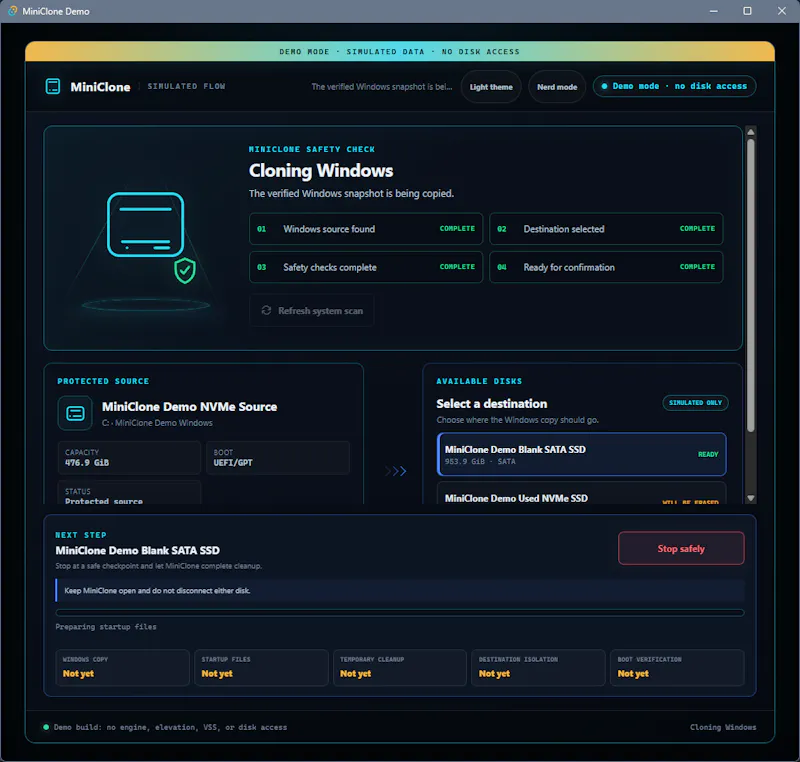Image resolution: width=800 pixels, height=762 pixels.
Task: Toggle Nerd mode
Action: (x=557, y=87)
